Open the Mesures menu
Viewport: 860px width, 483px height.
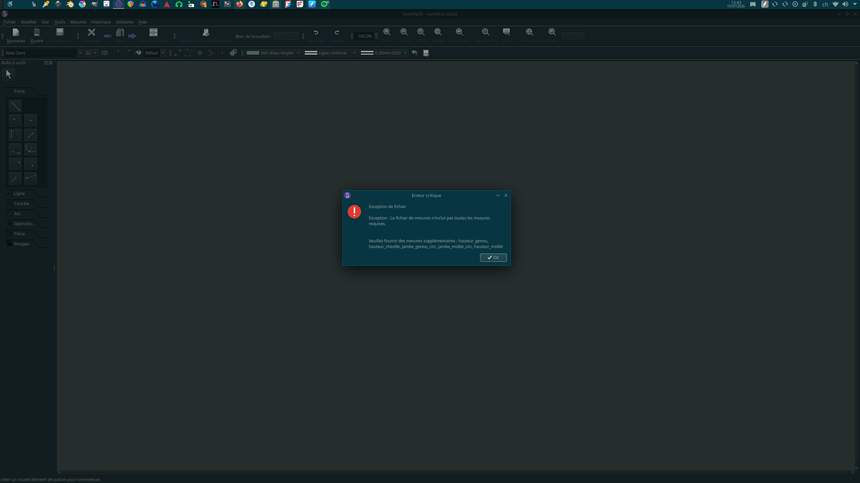click(78, 22)
